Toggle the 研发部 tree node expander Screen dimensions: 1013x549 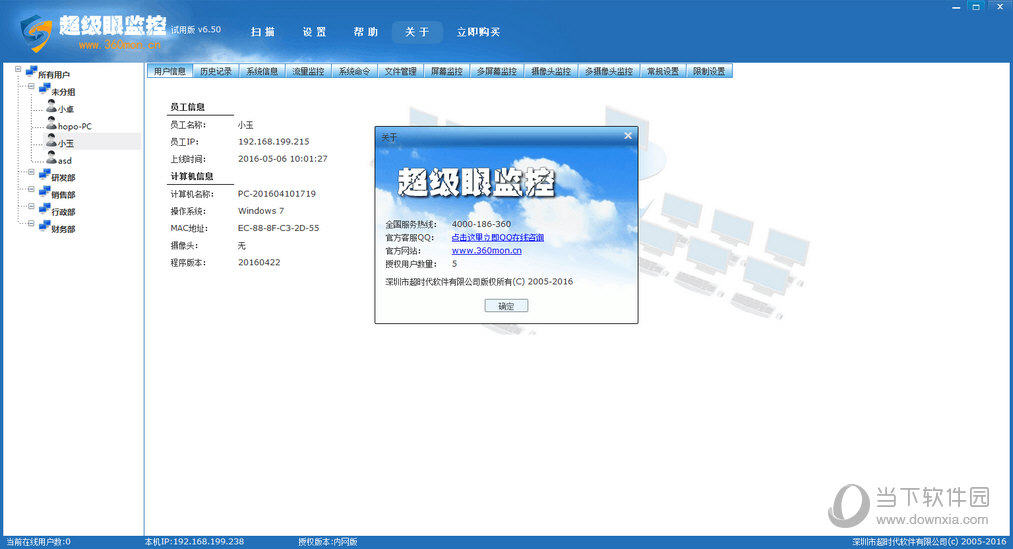point(31,172)
